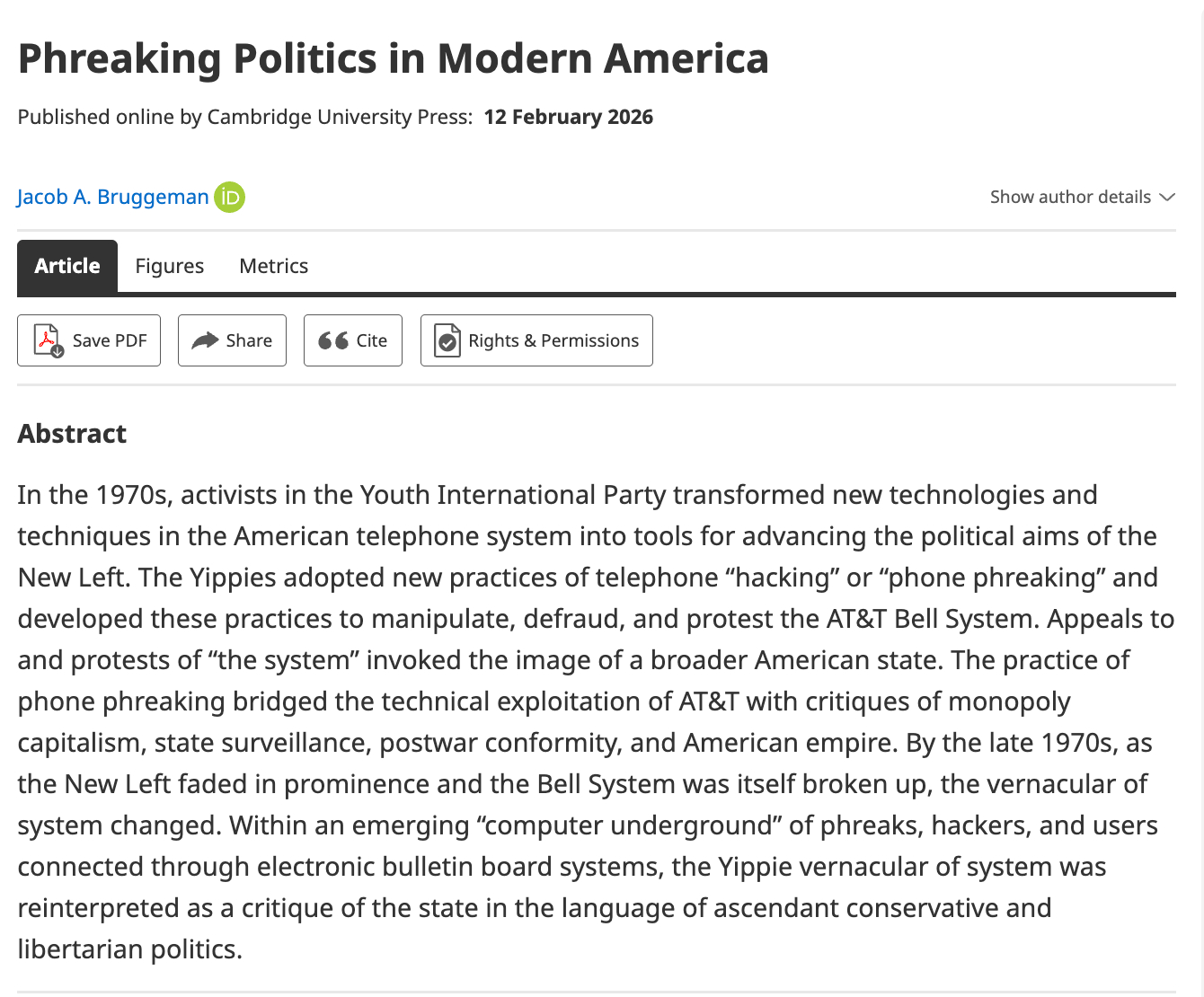Switch to the Figures tab
Viewport: 1204px width, 997px height.
tap(169, 266)
